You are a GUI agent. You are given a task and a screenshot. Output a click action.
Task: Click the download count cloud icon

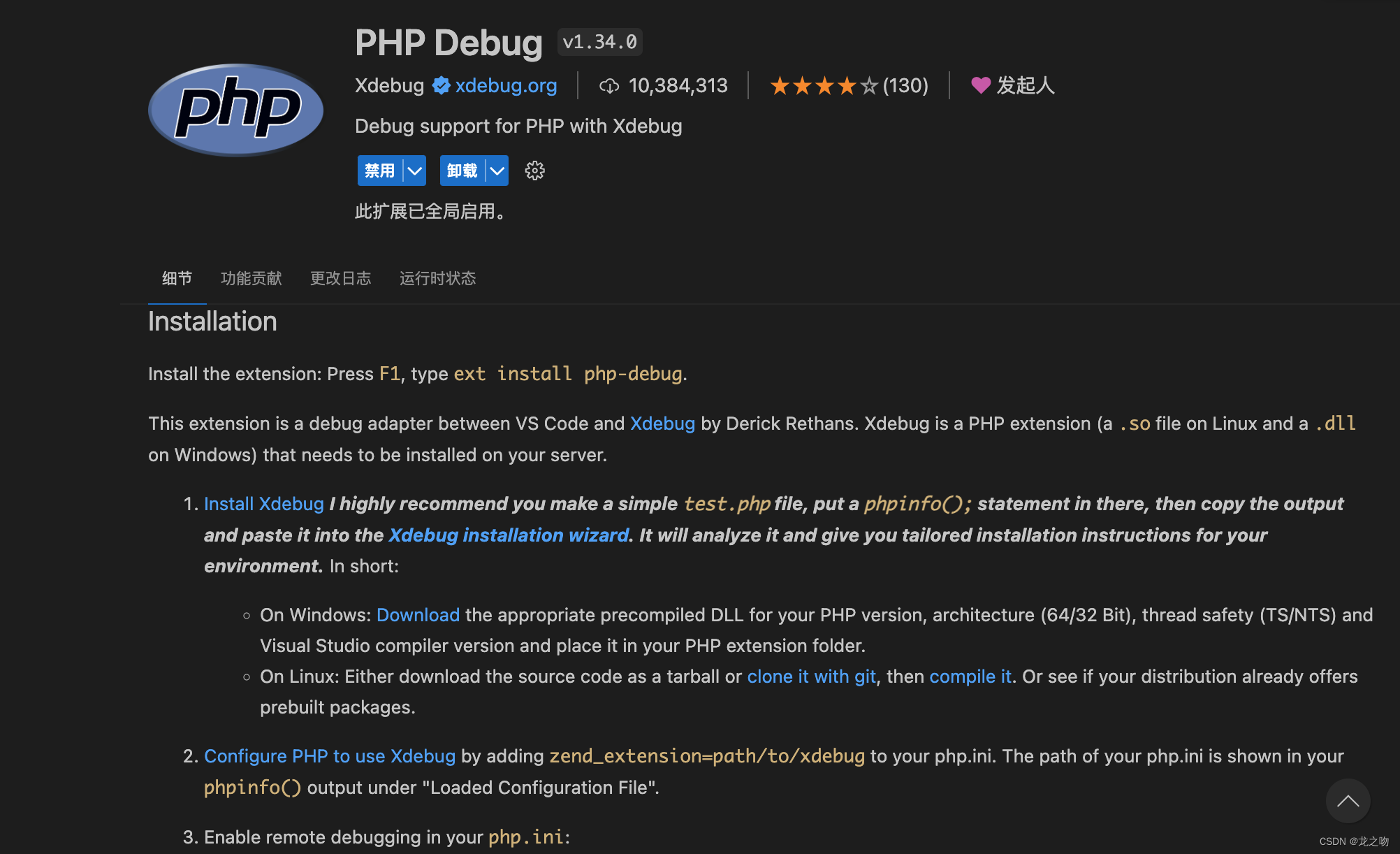tap(608, 85)
